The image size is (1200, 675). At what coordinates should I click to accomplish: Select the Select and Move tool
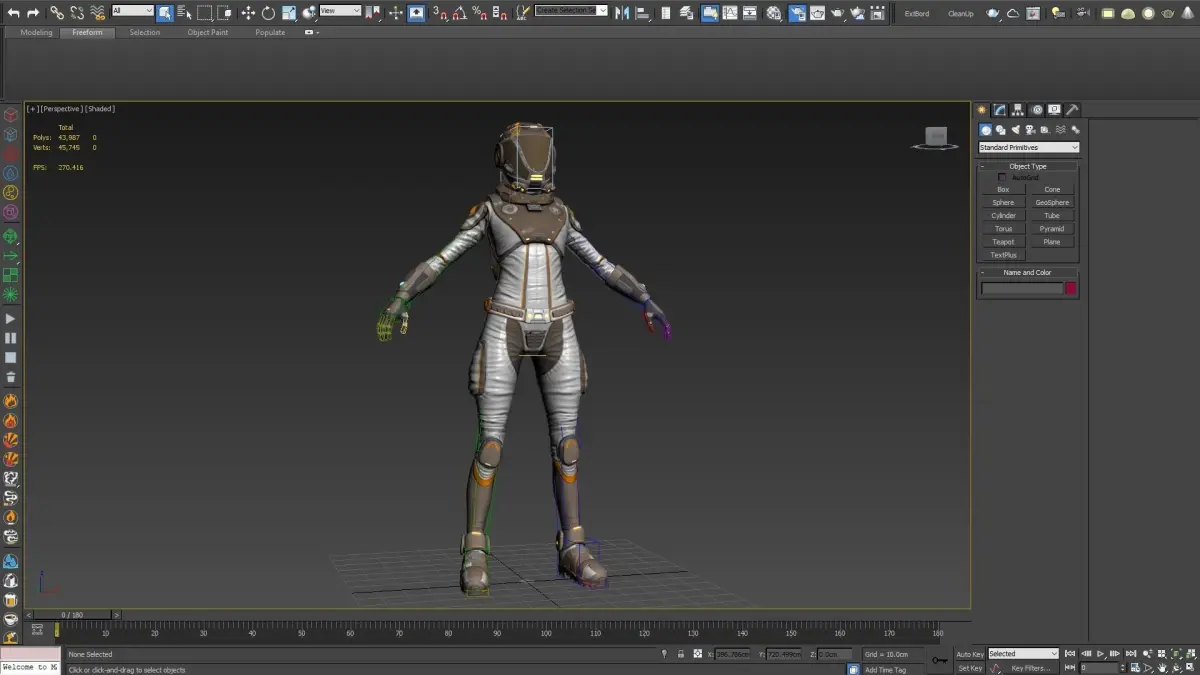tap(248, 13)
